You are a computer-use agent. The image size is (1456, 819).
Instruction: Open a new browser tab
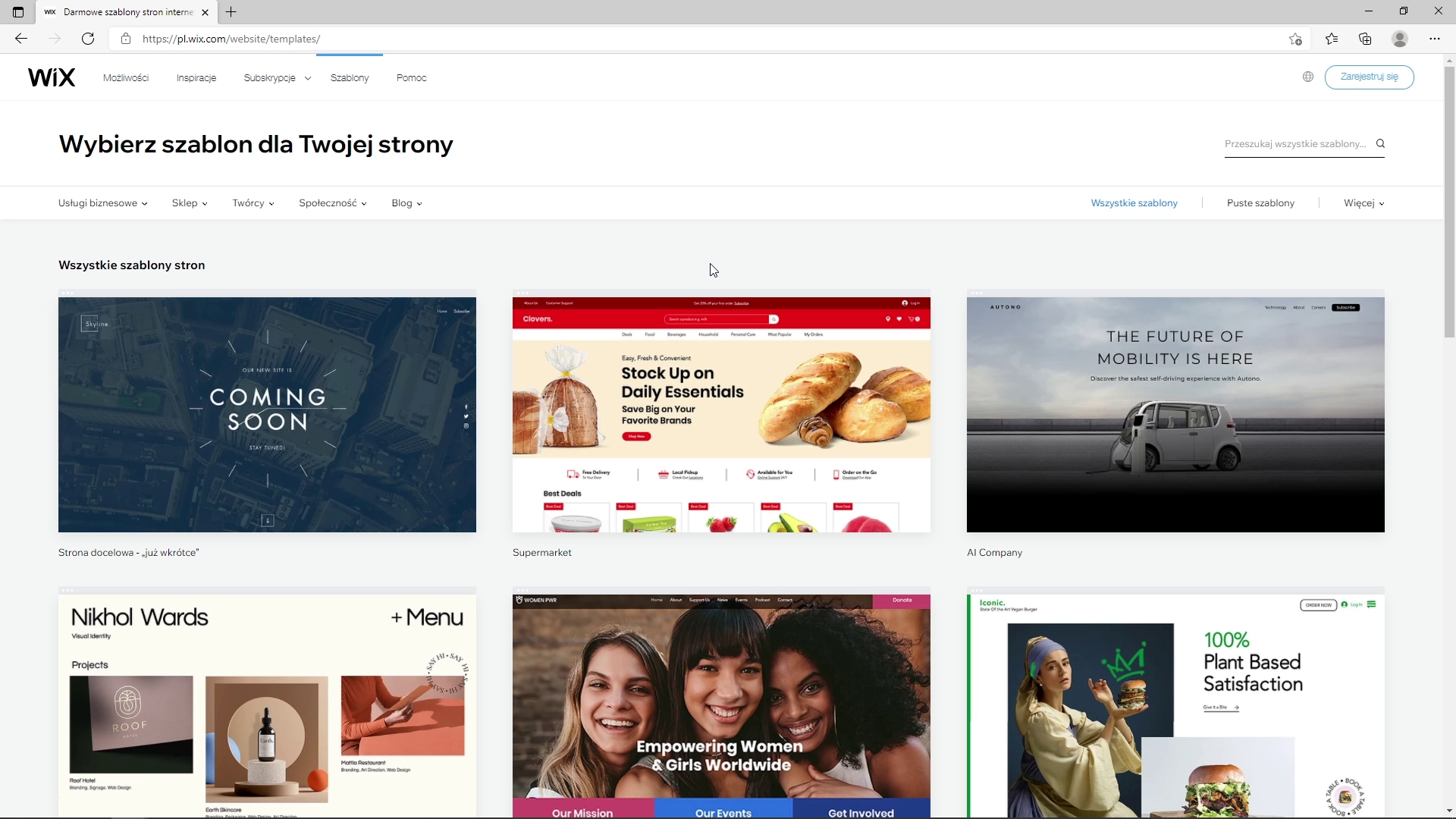(231, 12)
